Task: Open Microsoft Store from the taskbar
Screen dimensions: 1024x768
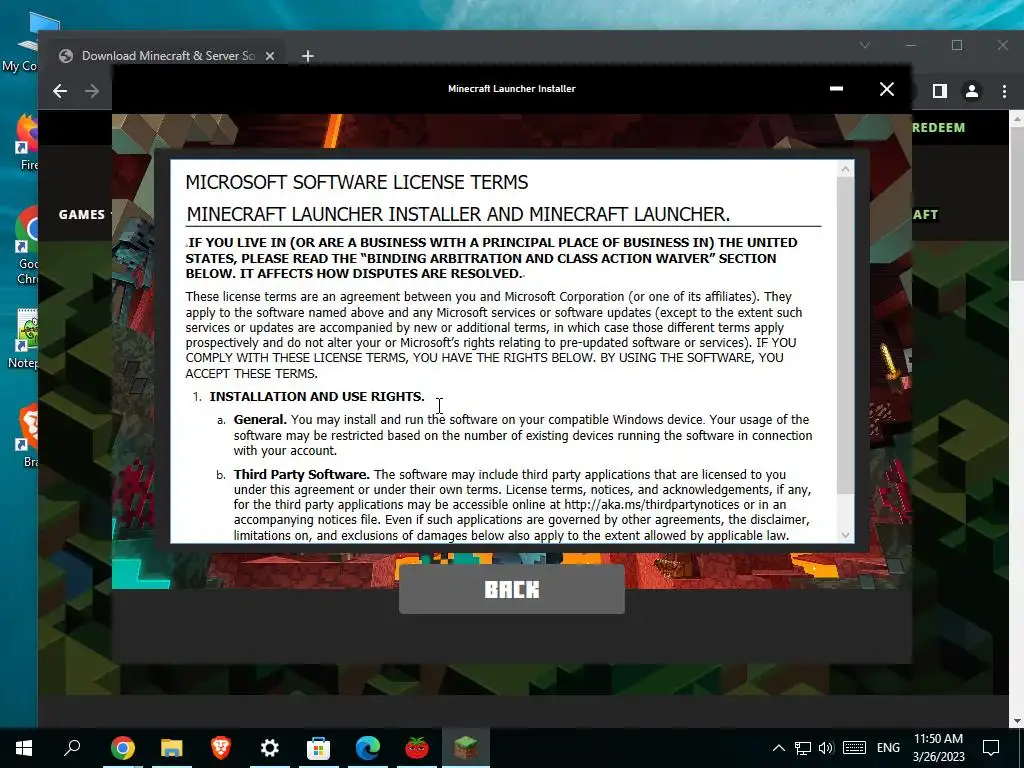Action: point(319,748)
